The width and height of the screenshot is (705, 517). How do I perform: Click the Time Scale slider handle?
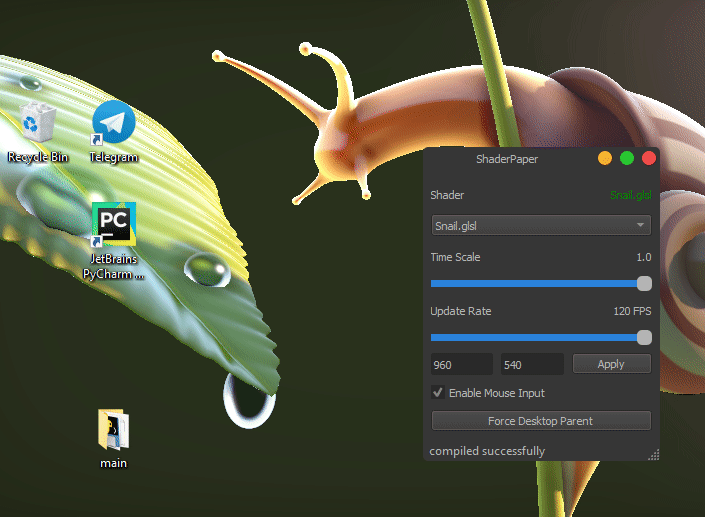pos(644,283)
